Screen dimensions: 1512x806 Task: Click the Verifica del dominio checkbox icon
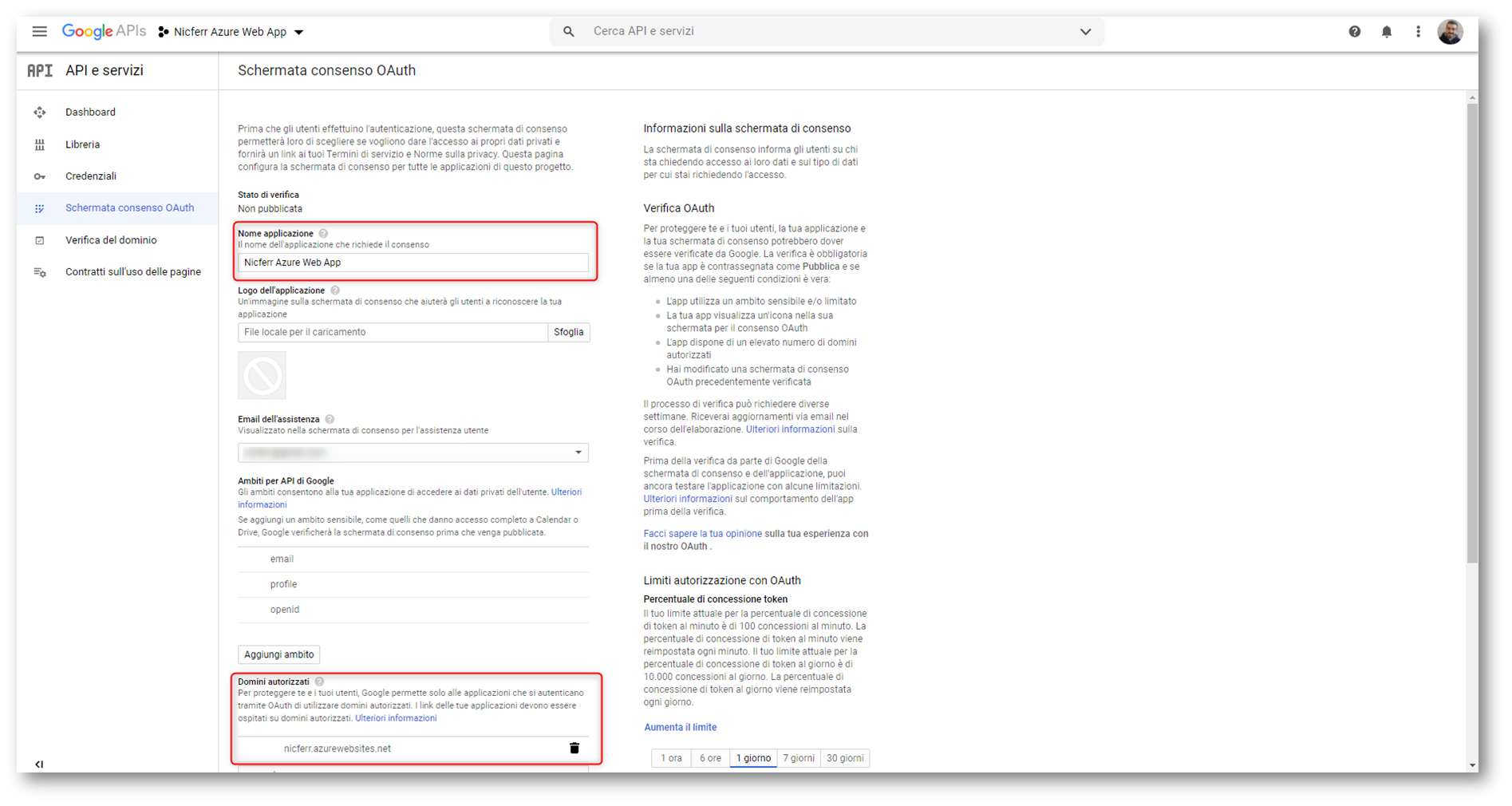(40, 240)
